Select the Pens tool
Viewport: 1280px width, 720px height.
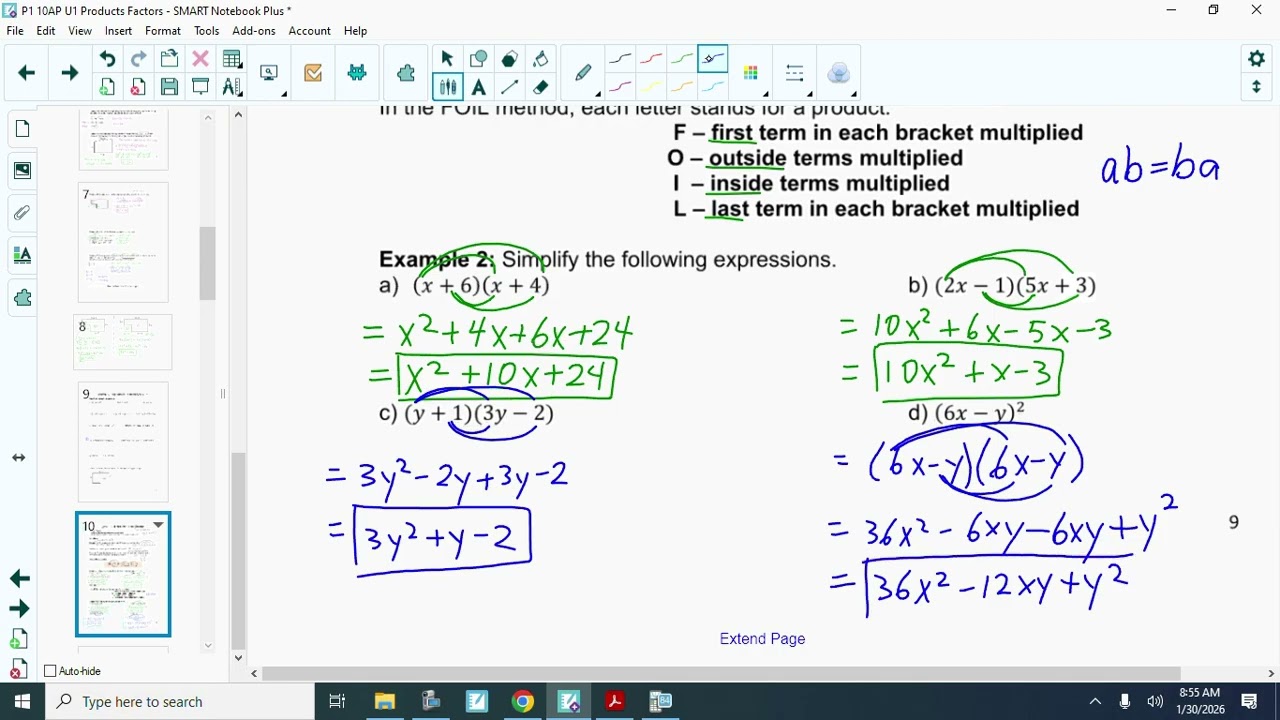[447, 87]
